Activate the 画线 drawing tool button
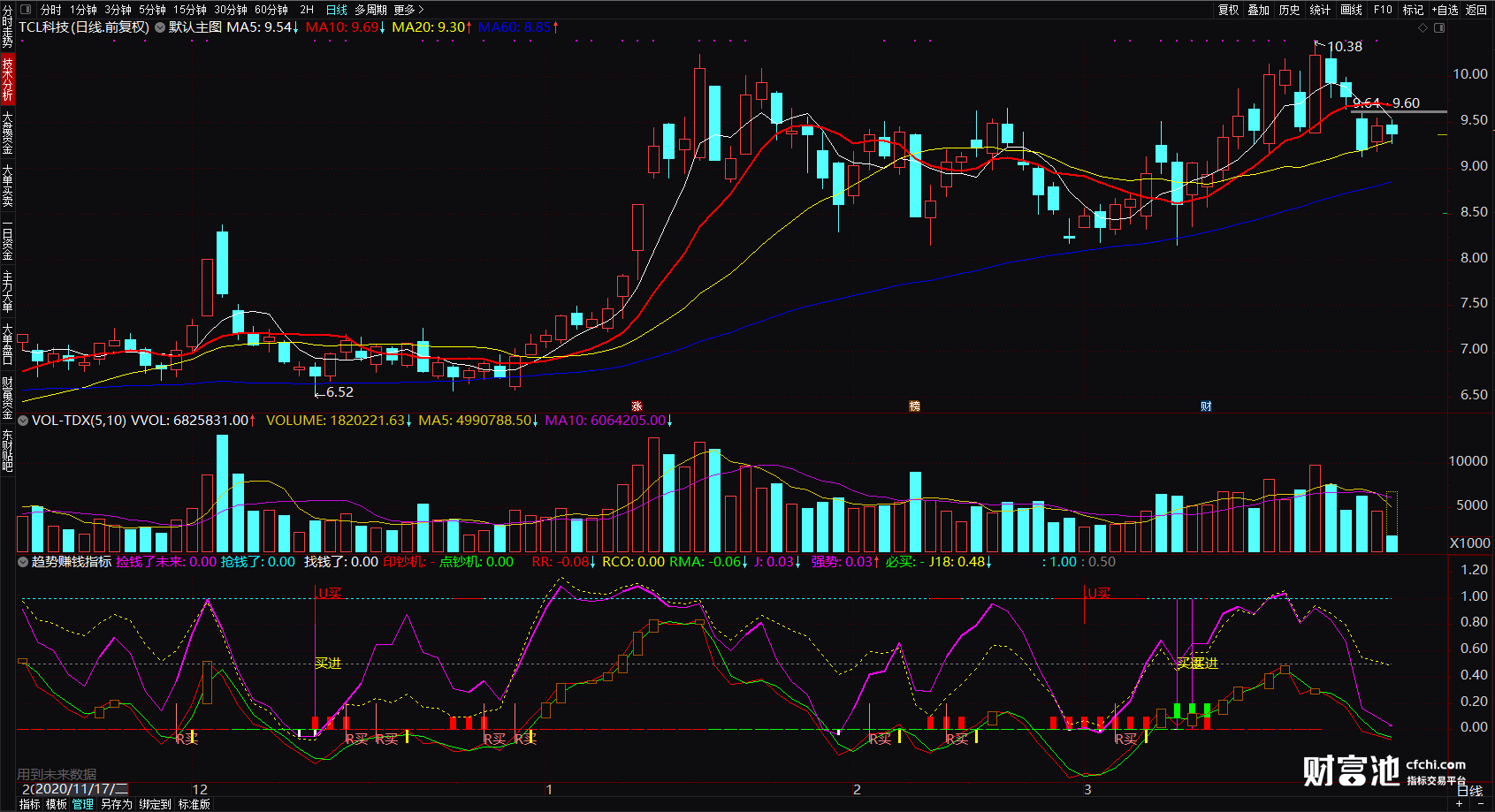 pos(1352,10)
